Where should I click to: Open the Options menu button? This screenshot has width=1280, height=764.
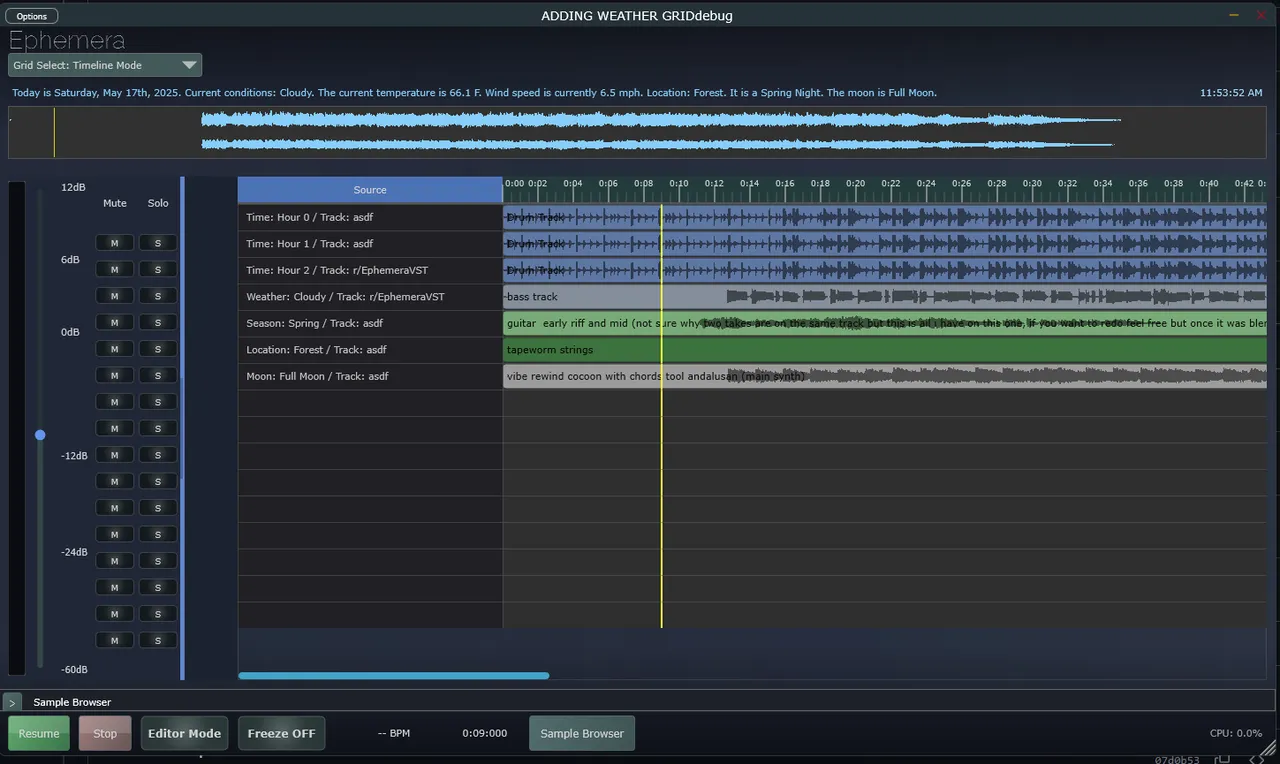coord(32,16)
